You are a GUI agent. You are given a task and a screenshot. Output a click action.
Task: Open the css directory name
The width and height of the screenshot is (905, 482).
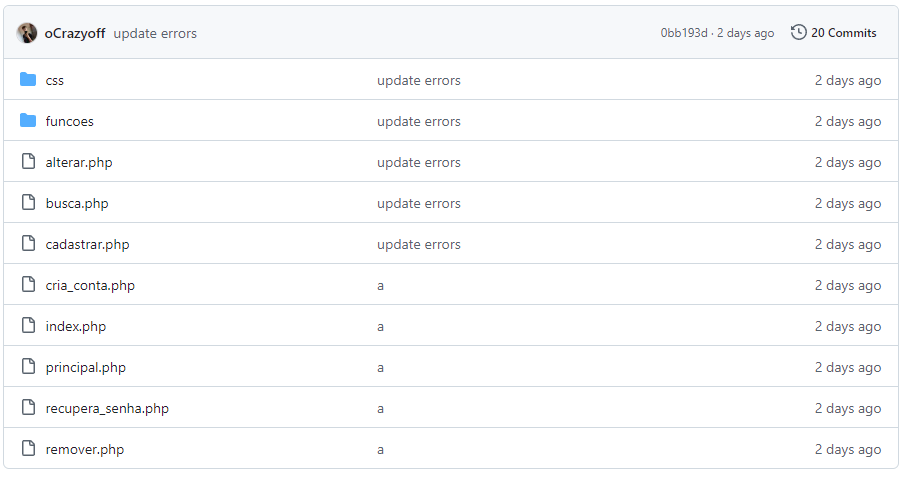[54, 81]
